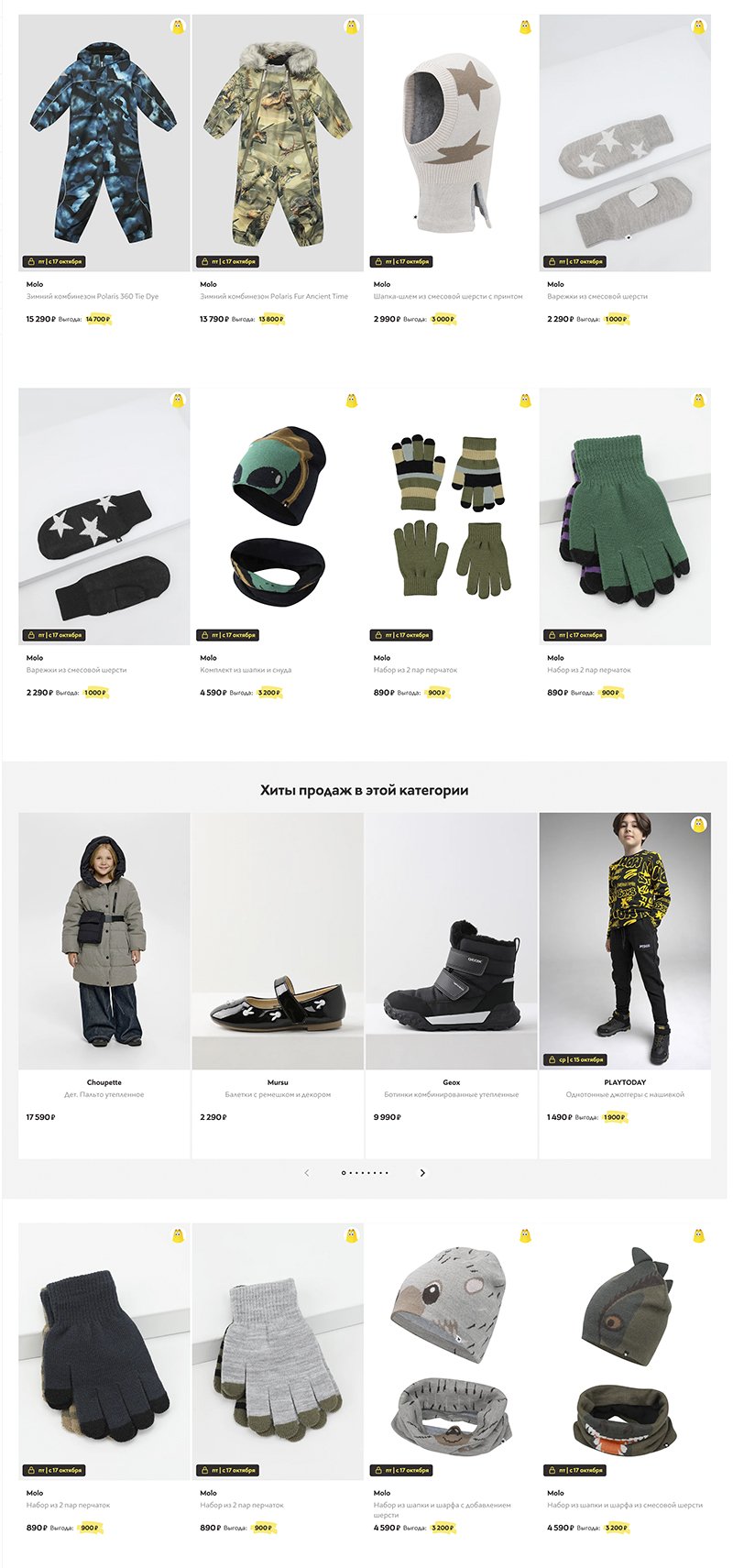733x1568 pixels.
Task: Go back with the left carousel arrow
Action: coord(307,1173)
